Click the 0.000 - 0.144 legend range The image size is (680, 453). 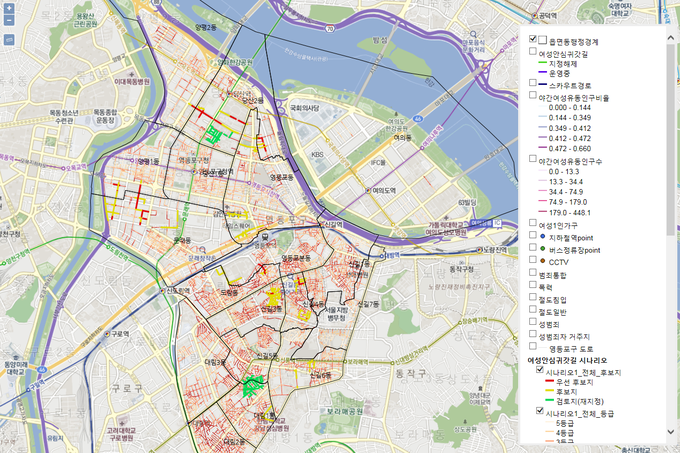coord(569,108)
